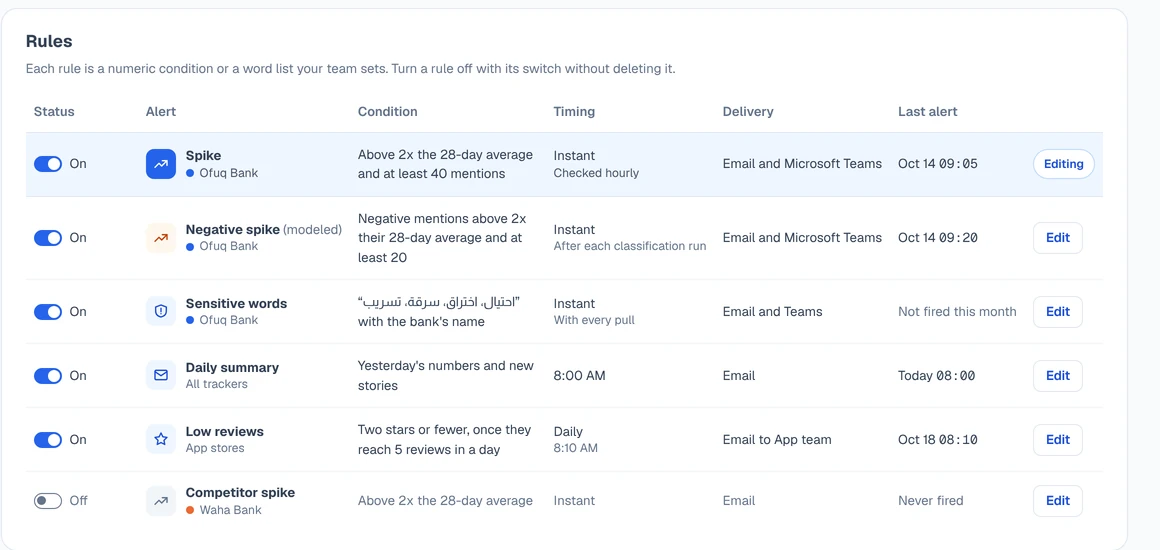Click the 'Email and Teams' delivery cell
Screen dimensions: 1160x550
[772, 312]
